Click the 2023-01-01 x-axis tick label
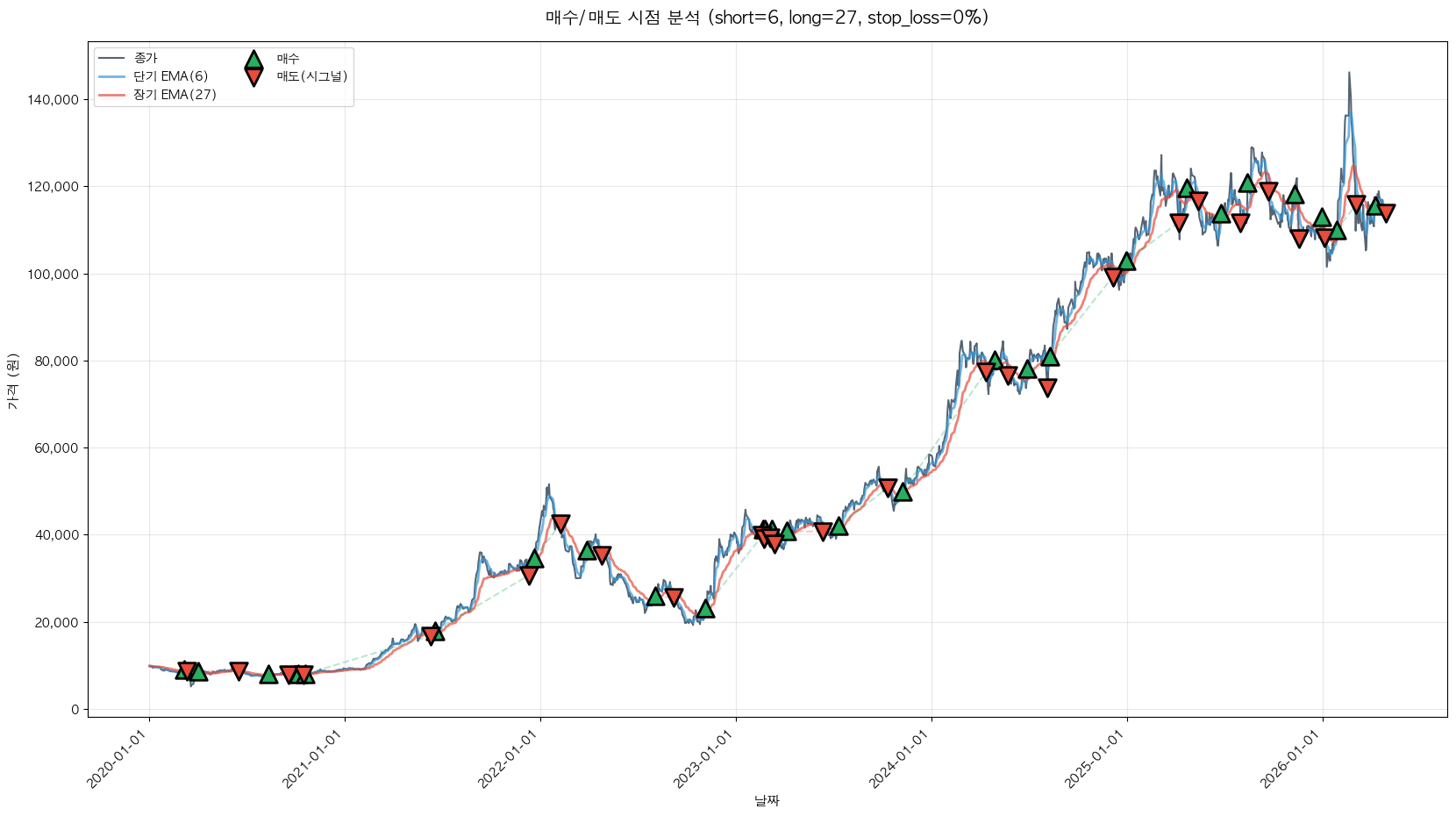 (x=703, y=761)
